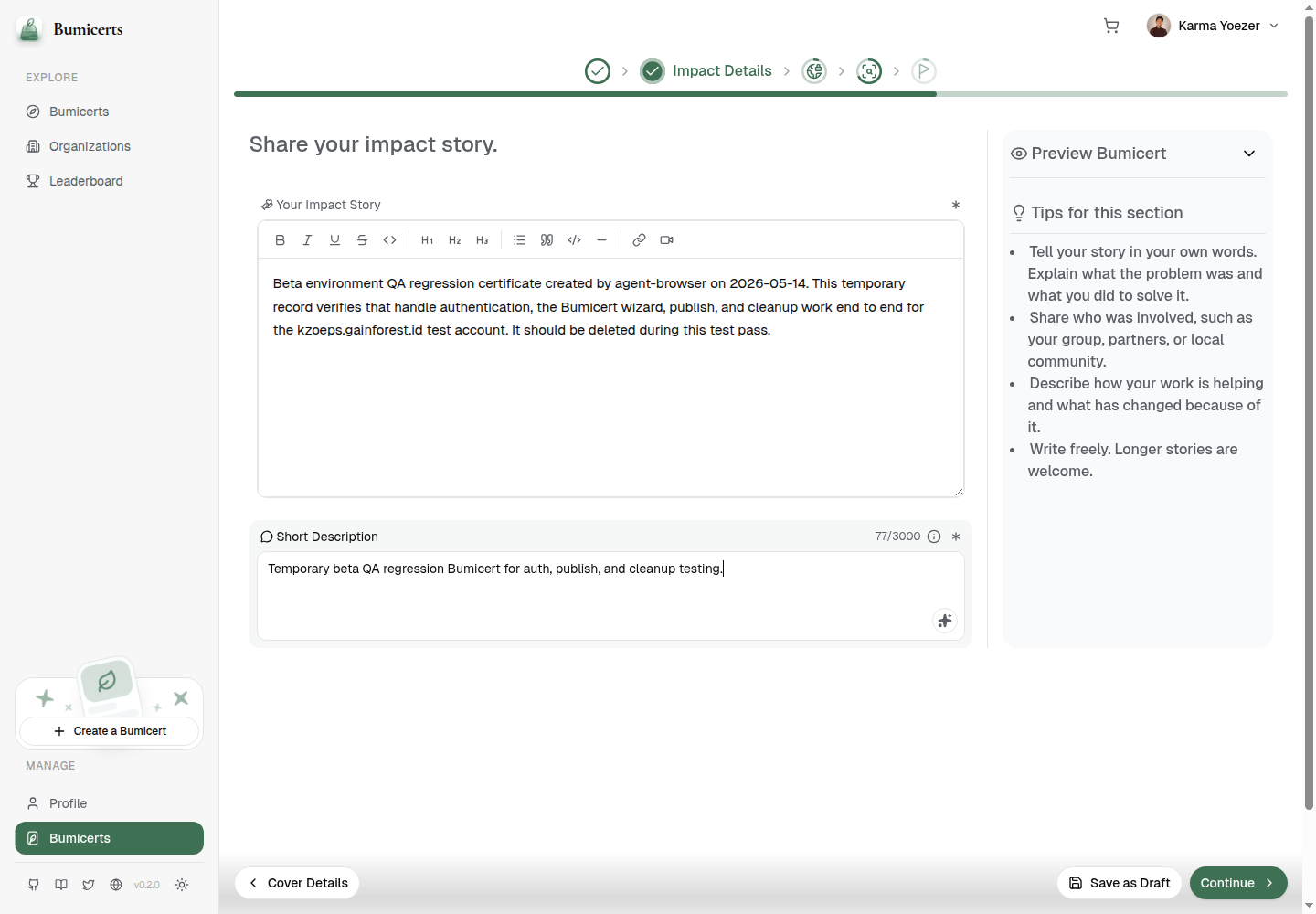
Task: Insert a bullet list
Action: 520,240
